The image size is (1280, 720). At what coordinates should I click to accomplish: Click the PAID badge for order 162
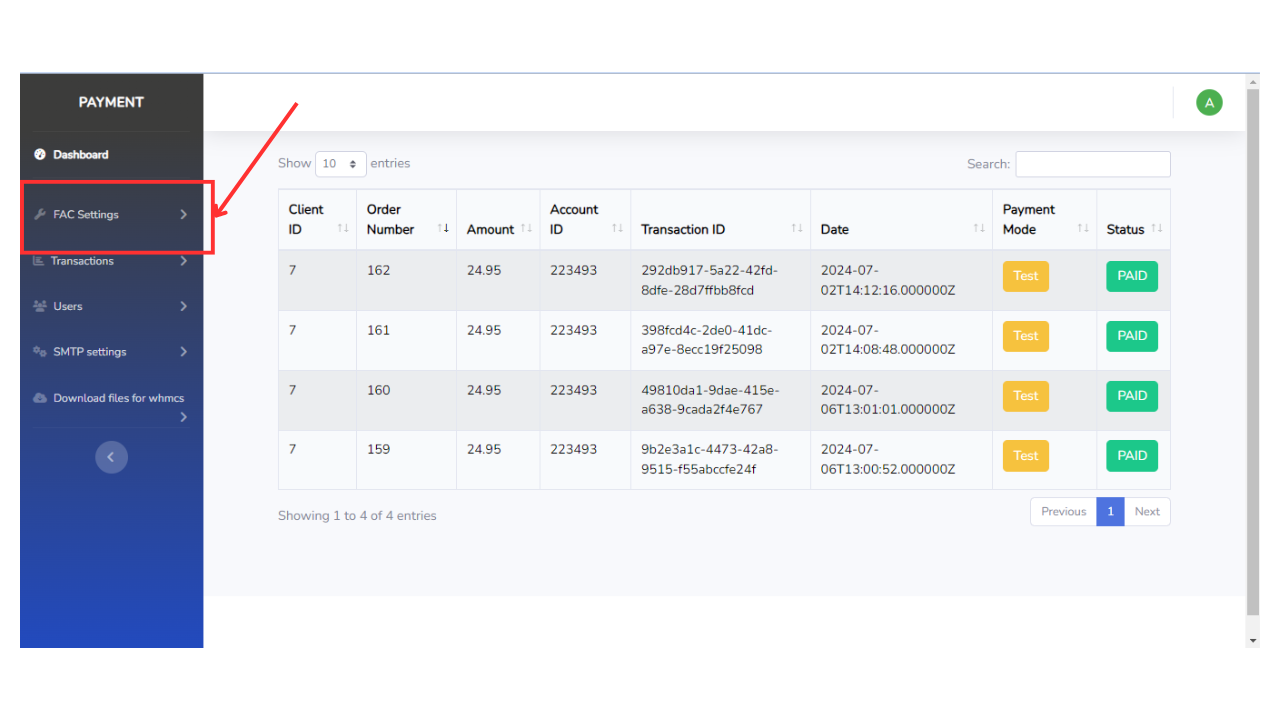click(x=1132, y=276)
